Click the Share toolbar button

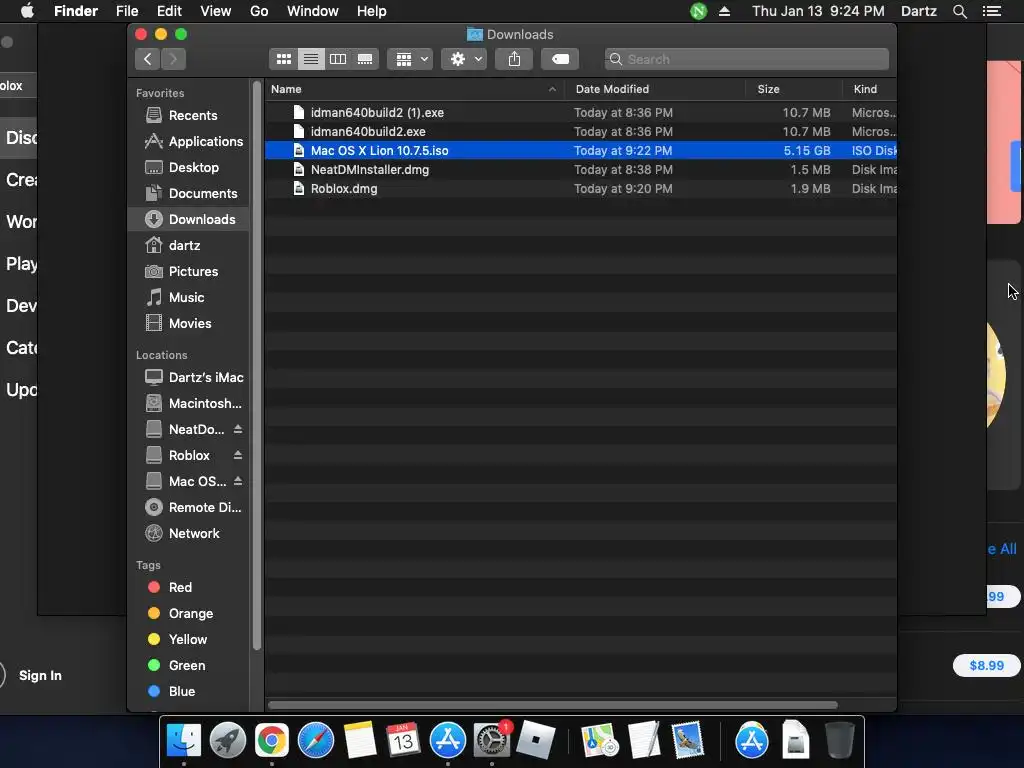tap(515, 59)
